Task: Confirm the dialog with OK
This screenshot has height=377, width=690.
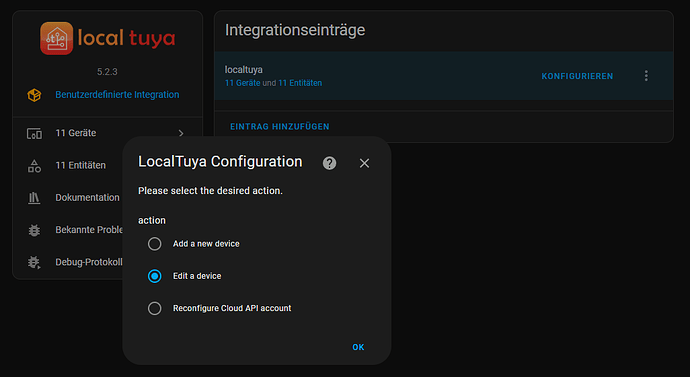Action: [358, 347]
